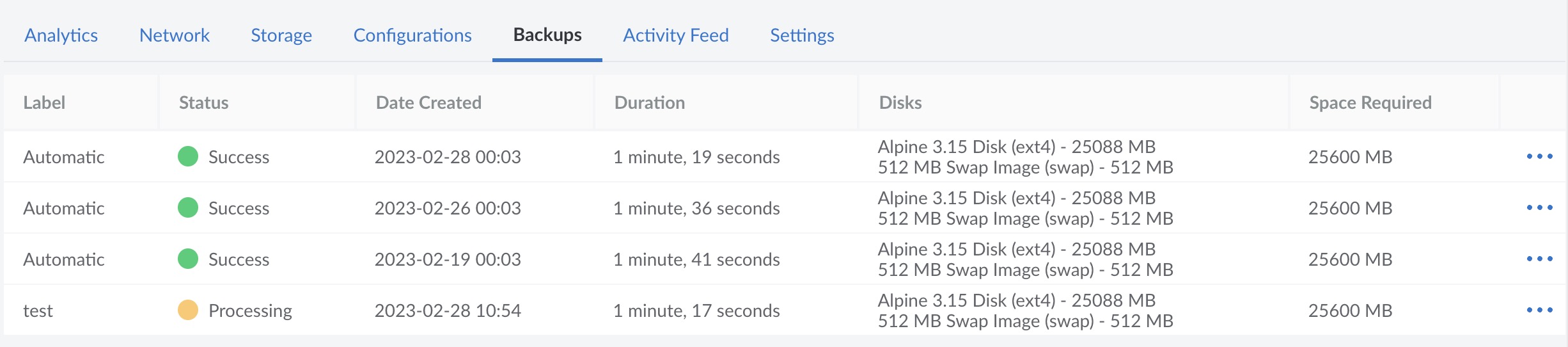Click green Success status dot of 2023-02-26 backup
1568x347 pixels.
pyautogui.click(x=188, y=208)
